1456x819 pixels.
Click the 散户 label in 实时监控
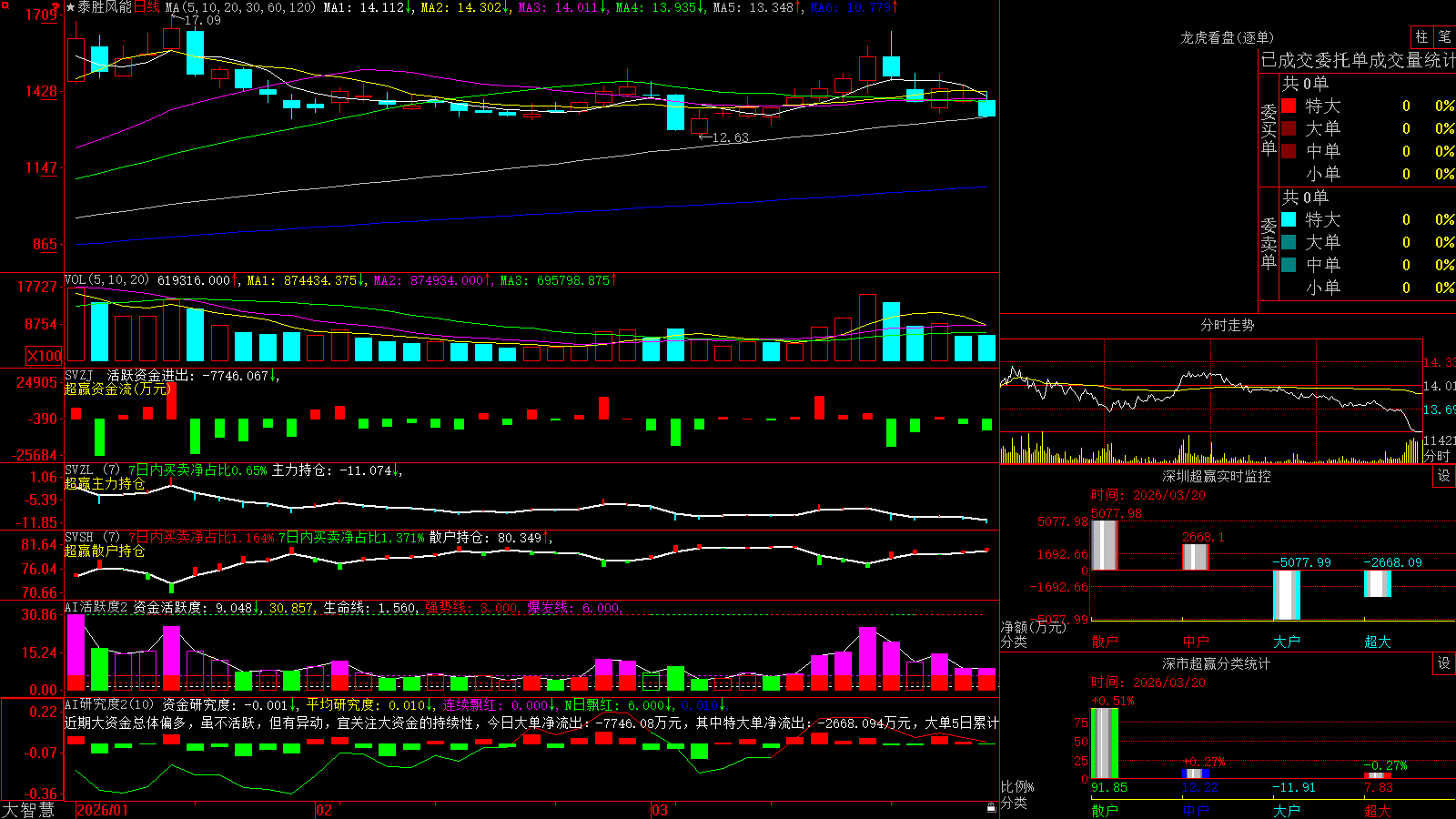tap(1105, 642)
